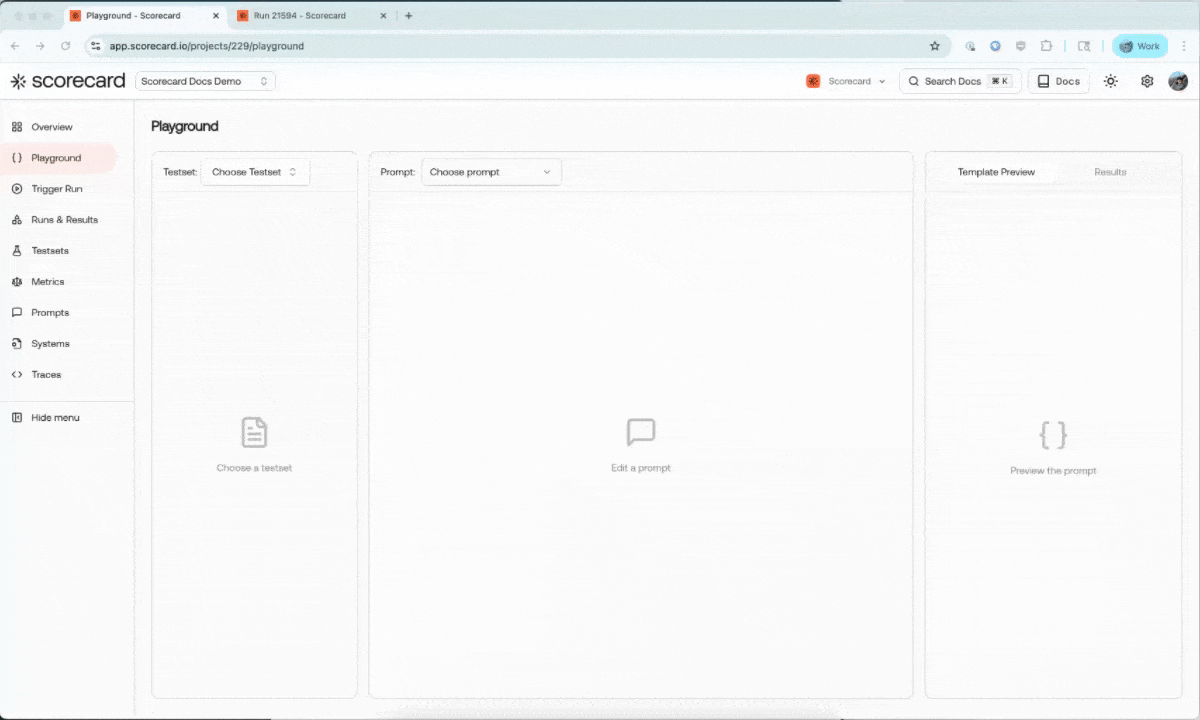The image size is (1200, 720).
Task: Click the browser forward arrow
Action: [40, 46]
